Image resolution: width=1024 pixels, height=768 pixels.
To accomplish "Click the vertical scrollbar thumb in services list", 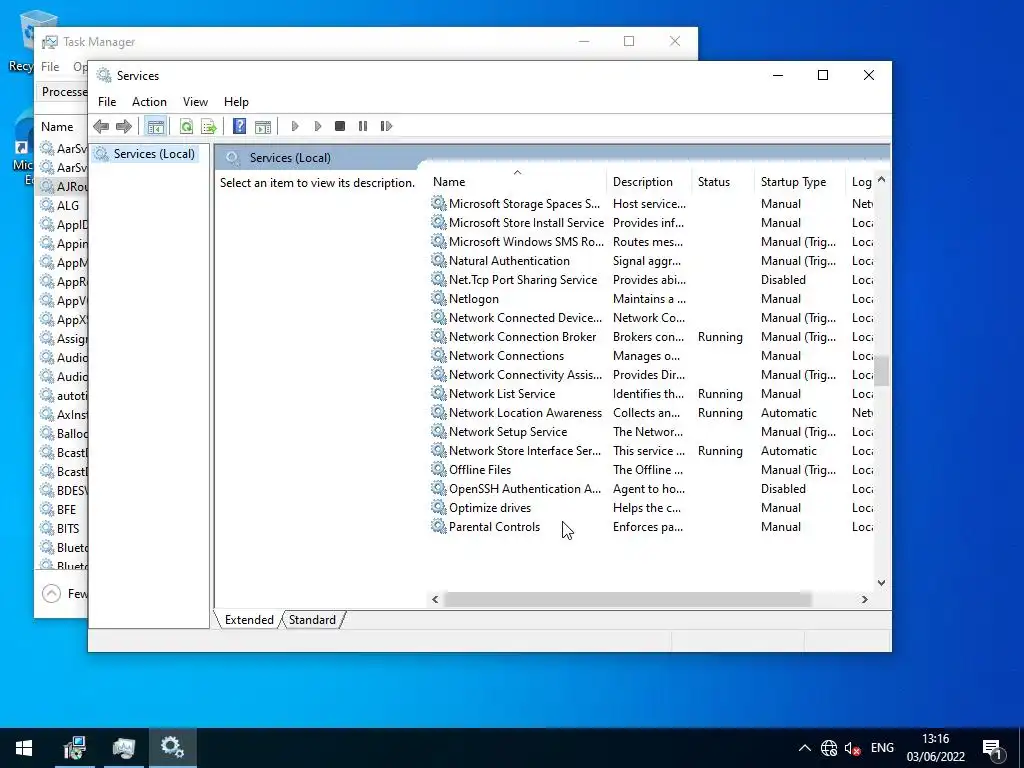I will (x=882, y=371).
